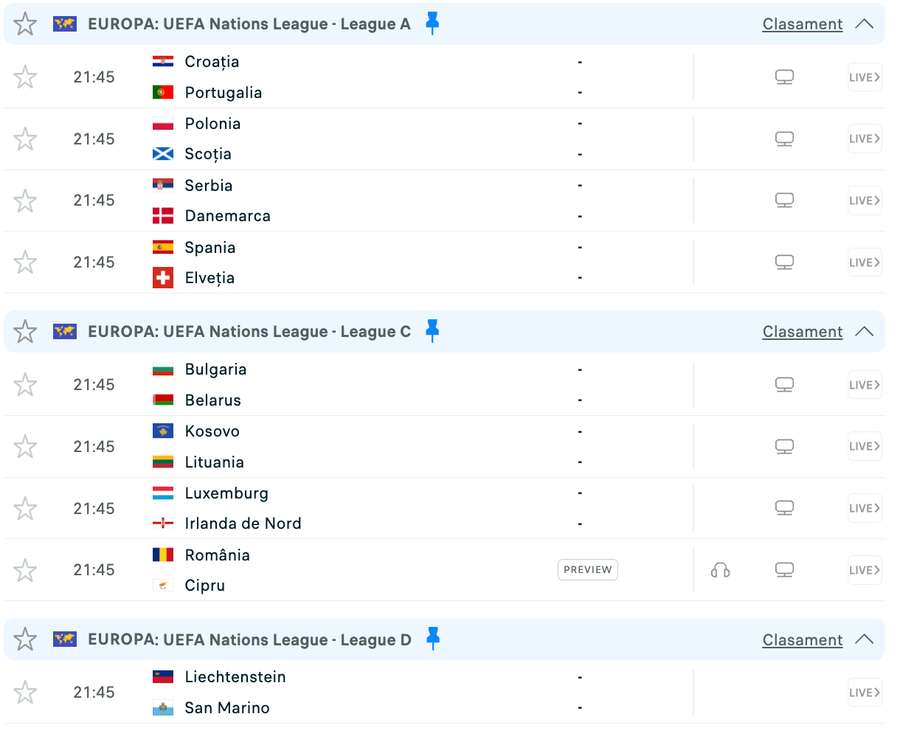This screenshot has width=900, height=733.
Task: Toggle favorite star for Bulgaria–Belarus
Action: point(25,385)
